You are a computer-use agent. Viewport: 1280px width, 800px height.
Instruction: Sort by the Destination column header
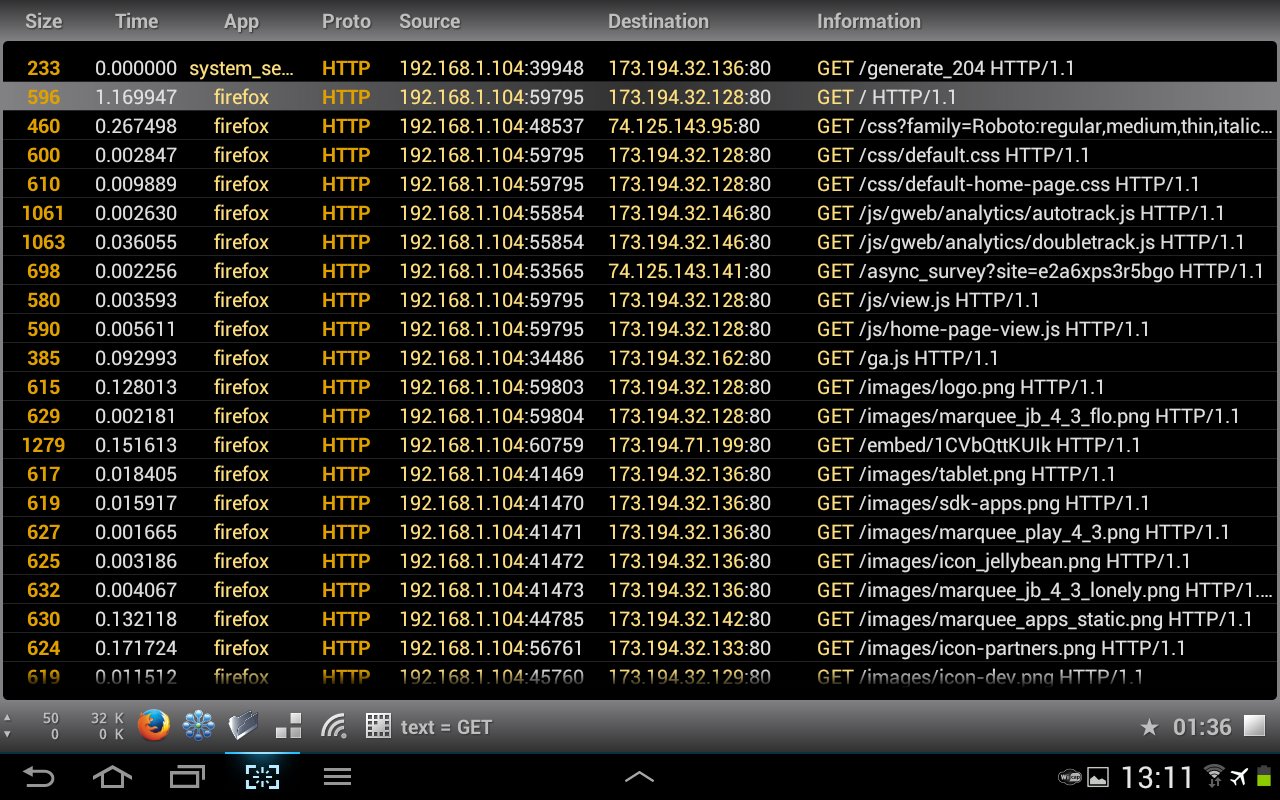(658, 21)
